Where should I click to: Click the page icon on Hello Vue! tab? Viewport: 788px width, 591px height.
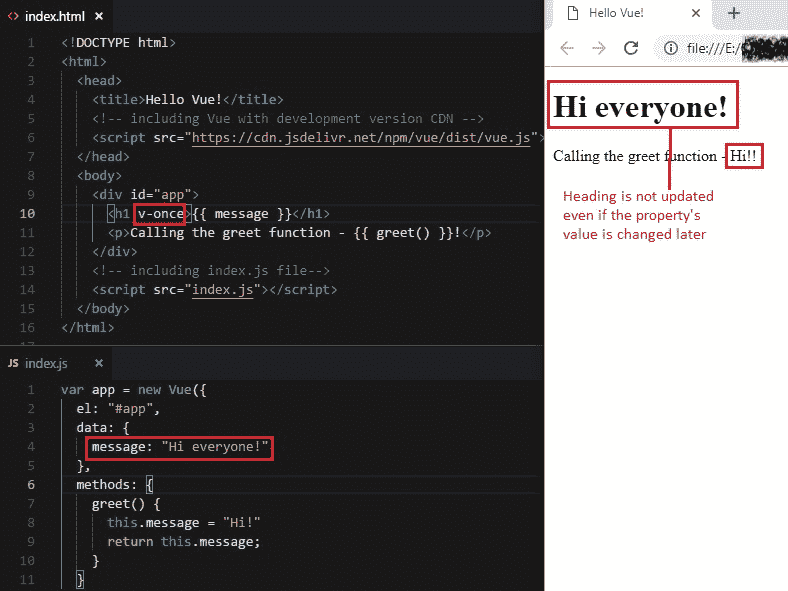pyautogui.click(x=572, y=13)
